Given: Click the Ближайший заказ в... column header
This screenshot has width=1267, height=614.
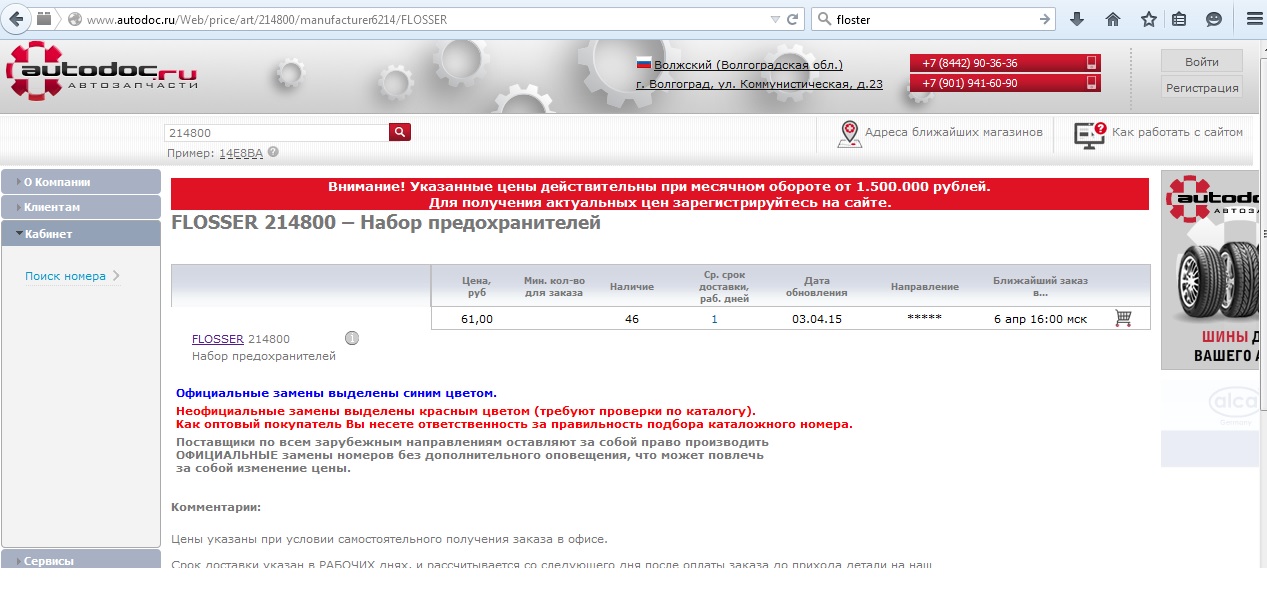Looking at the screenshot, I should [1040, 287].
